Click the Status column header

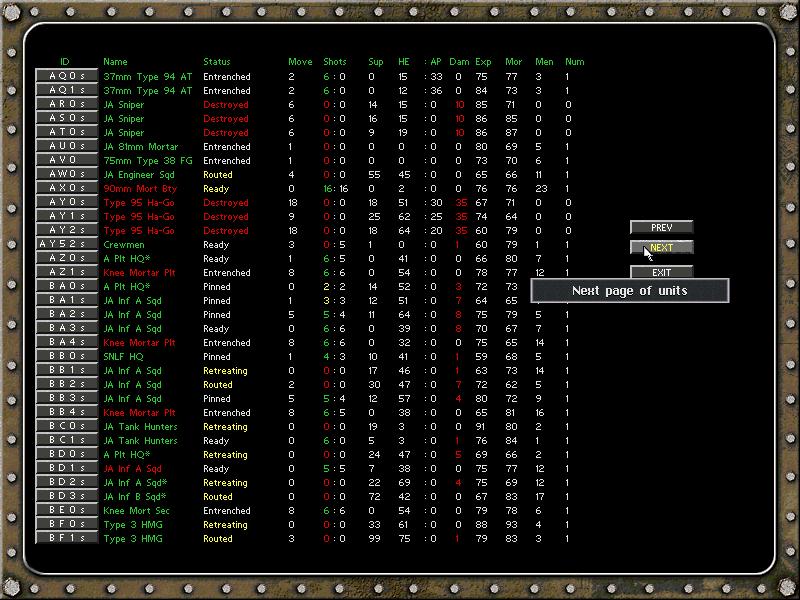click(217, 62)
